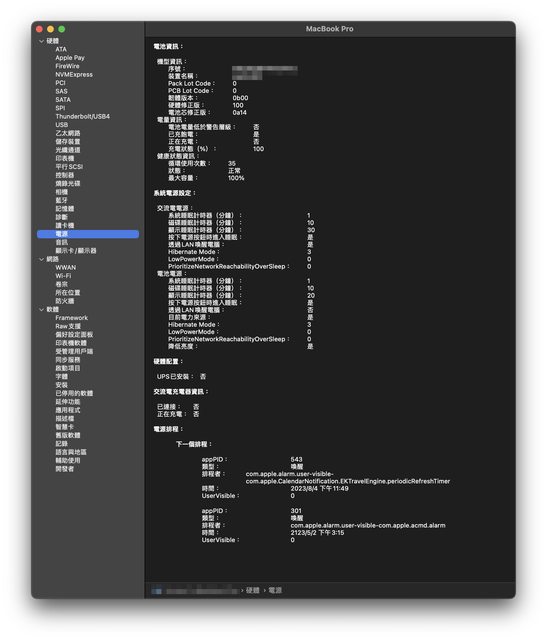This screenshot has width=547, height=640.
Task: Click the computer icon in path bar
Action: coord(157,591)
